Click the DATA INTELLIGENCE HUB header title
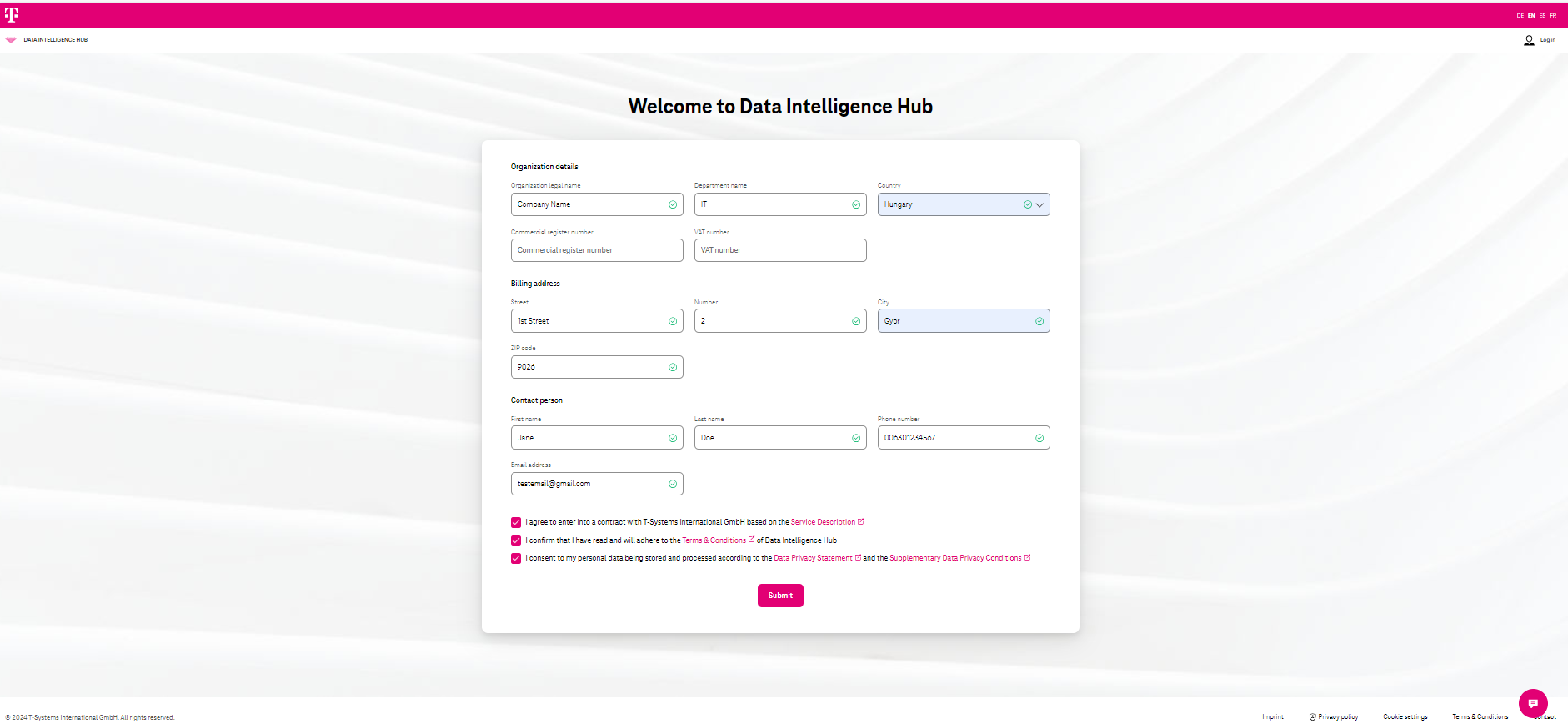 tap(55, 40)
